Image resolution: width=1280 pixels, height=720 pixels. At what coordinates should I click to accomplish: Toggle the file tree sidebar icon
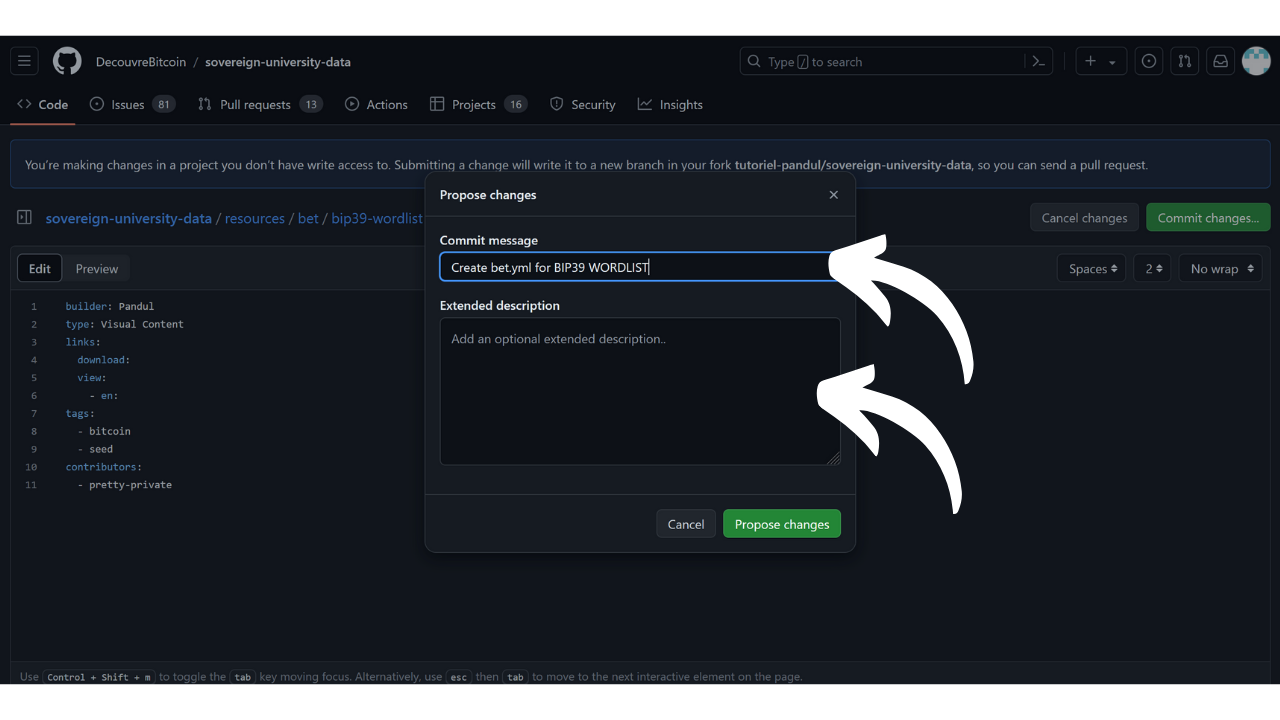coord(25,218)
